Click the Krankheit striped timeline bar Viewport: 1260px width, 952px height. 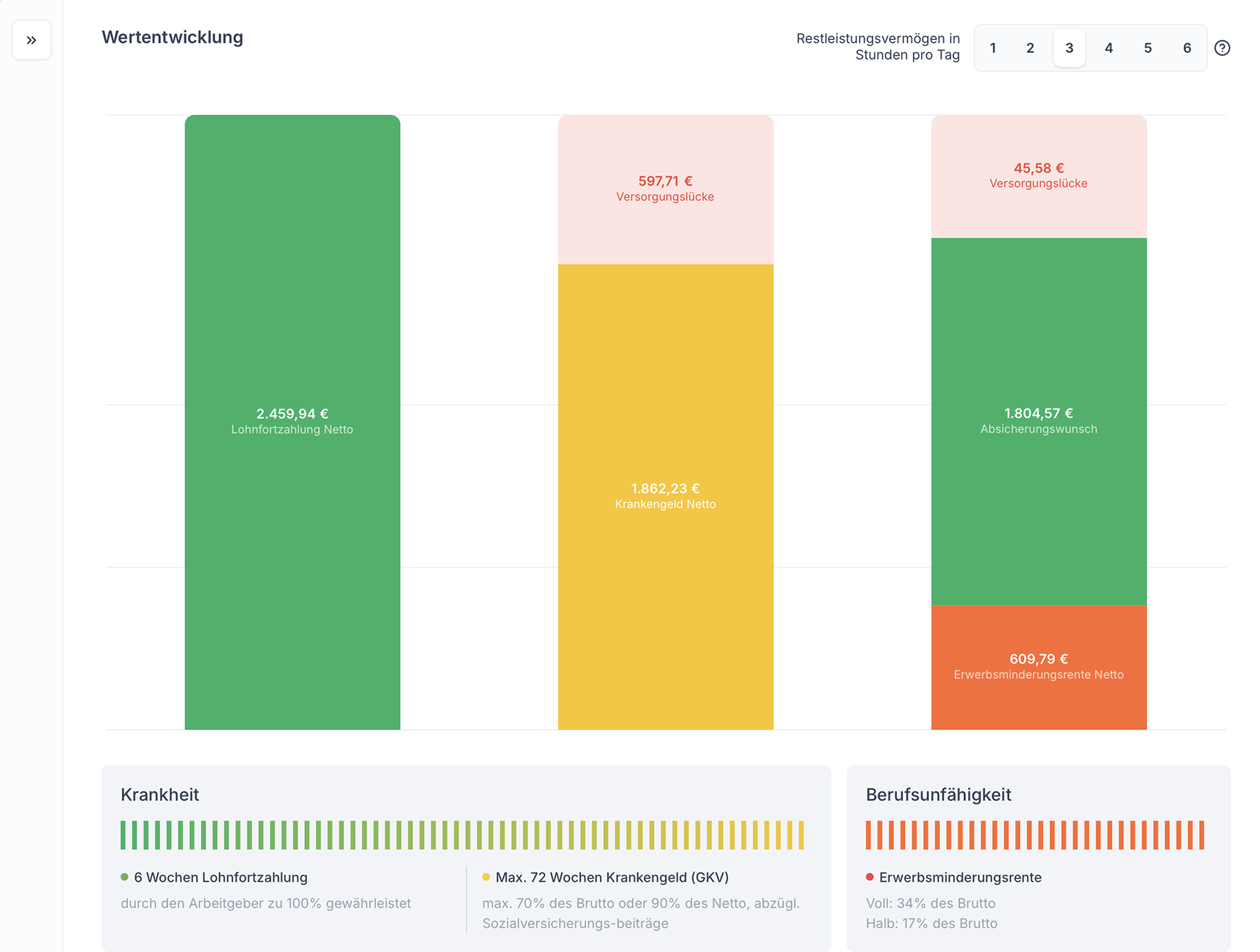coord(462,835)
